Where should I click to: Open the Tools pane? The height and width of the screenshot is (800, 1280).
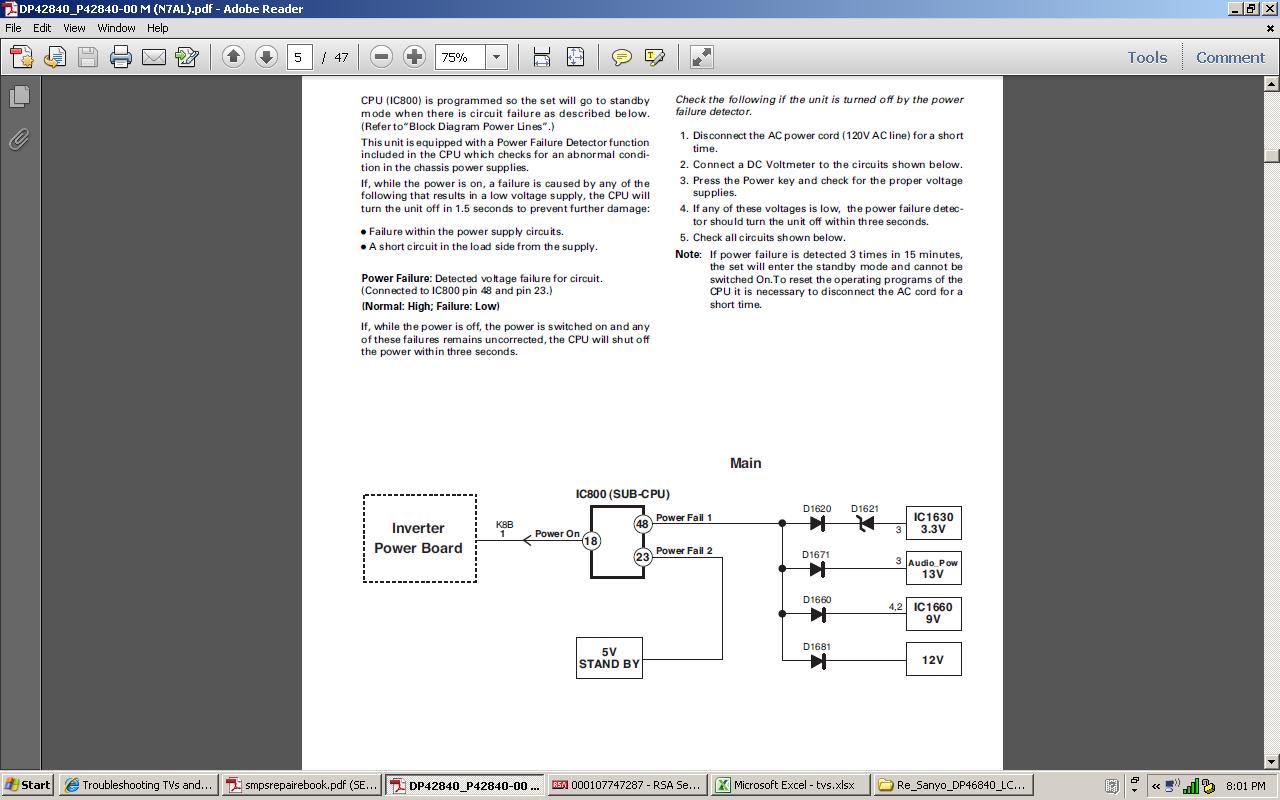click(x=1147, y=57)
